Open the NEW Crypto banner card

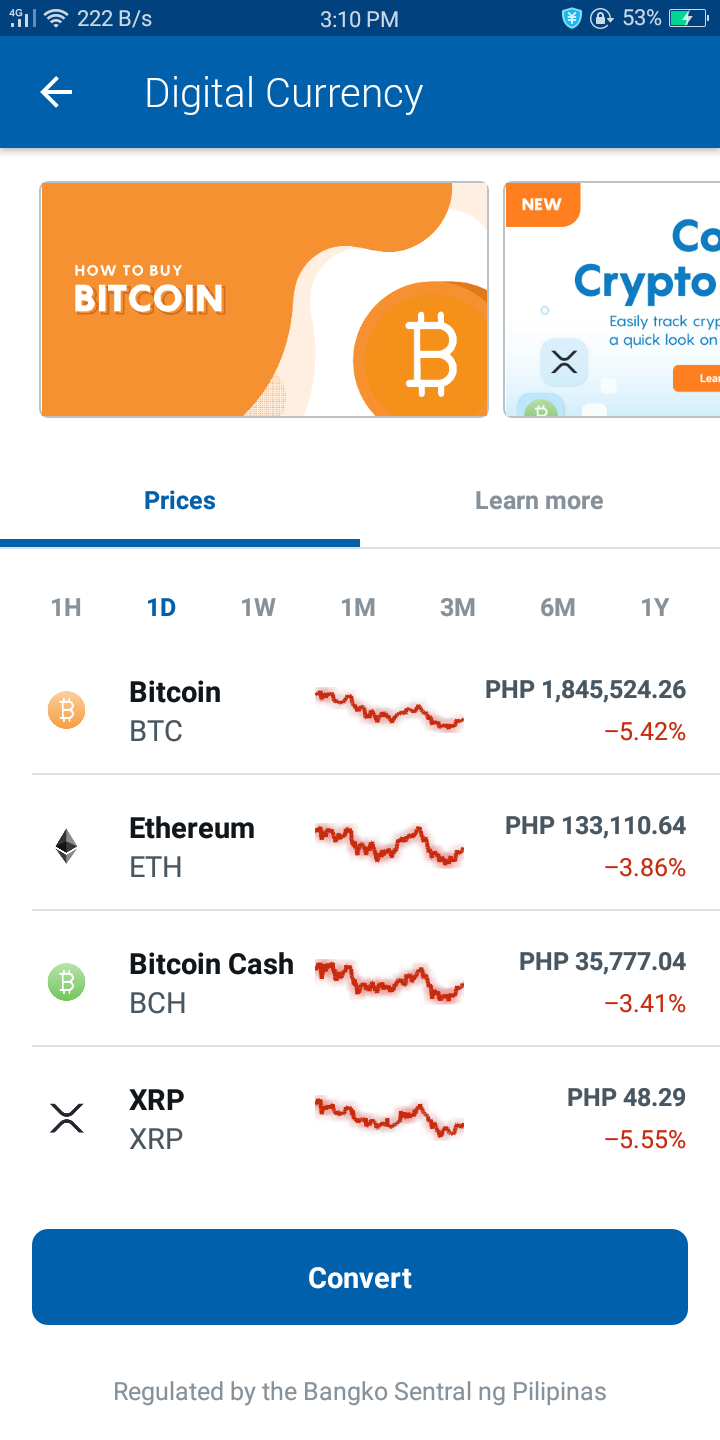(x=612, y=299)
